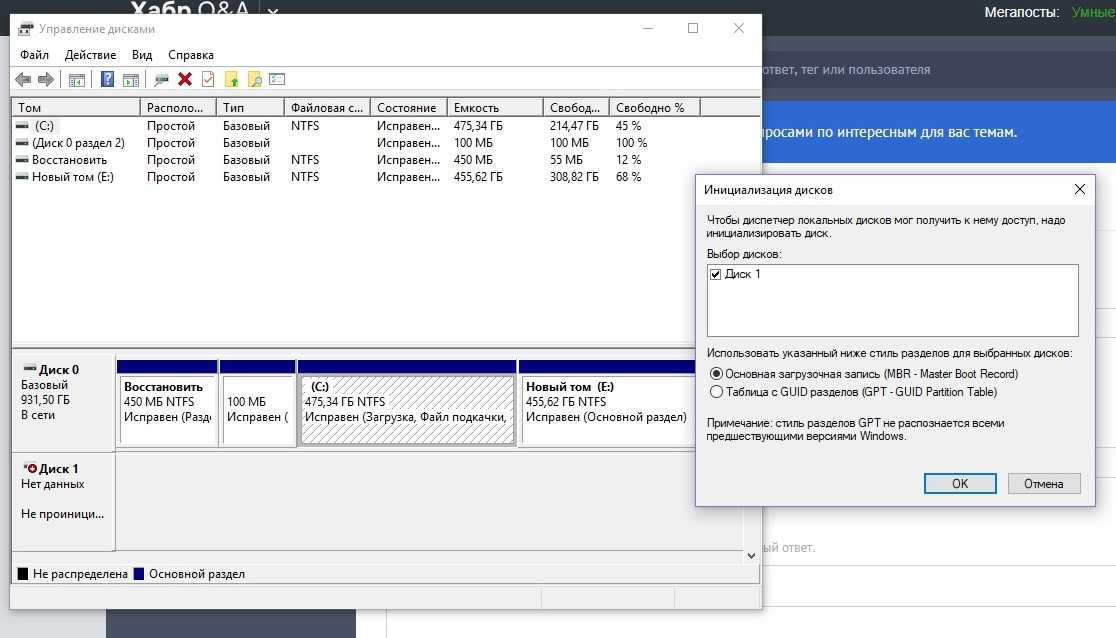Image resolution: width=1116 pixels, height=638 pixels.
Task: Open the Действие menu
Action: click(x=90, y=55)
